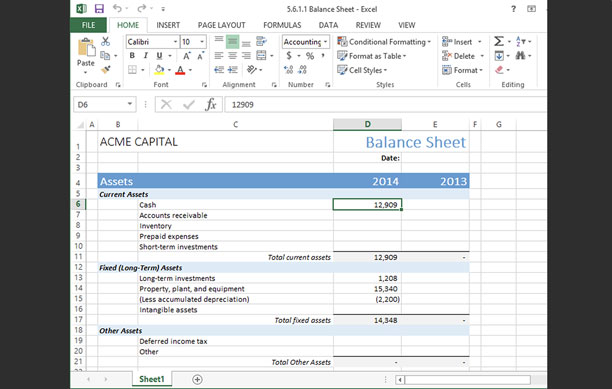Viewport: 612px width, 389px height.
Task: Click the Cut scissors icon
Action: (x=105, y=41)
